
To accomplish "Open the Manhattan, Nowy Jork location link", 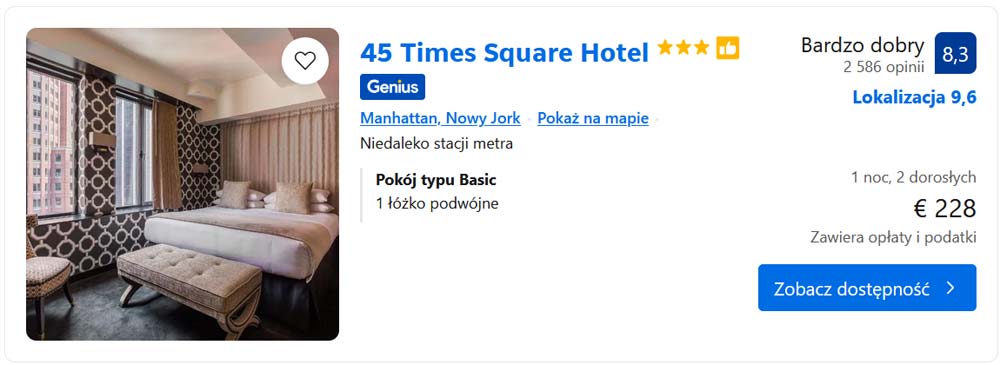I will tap(440, 118).
